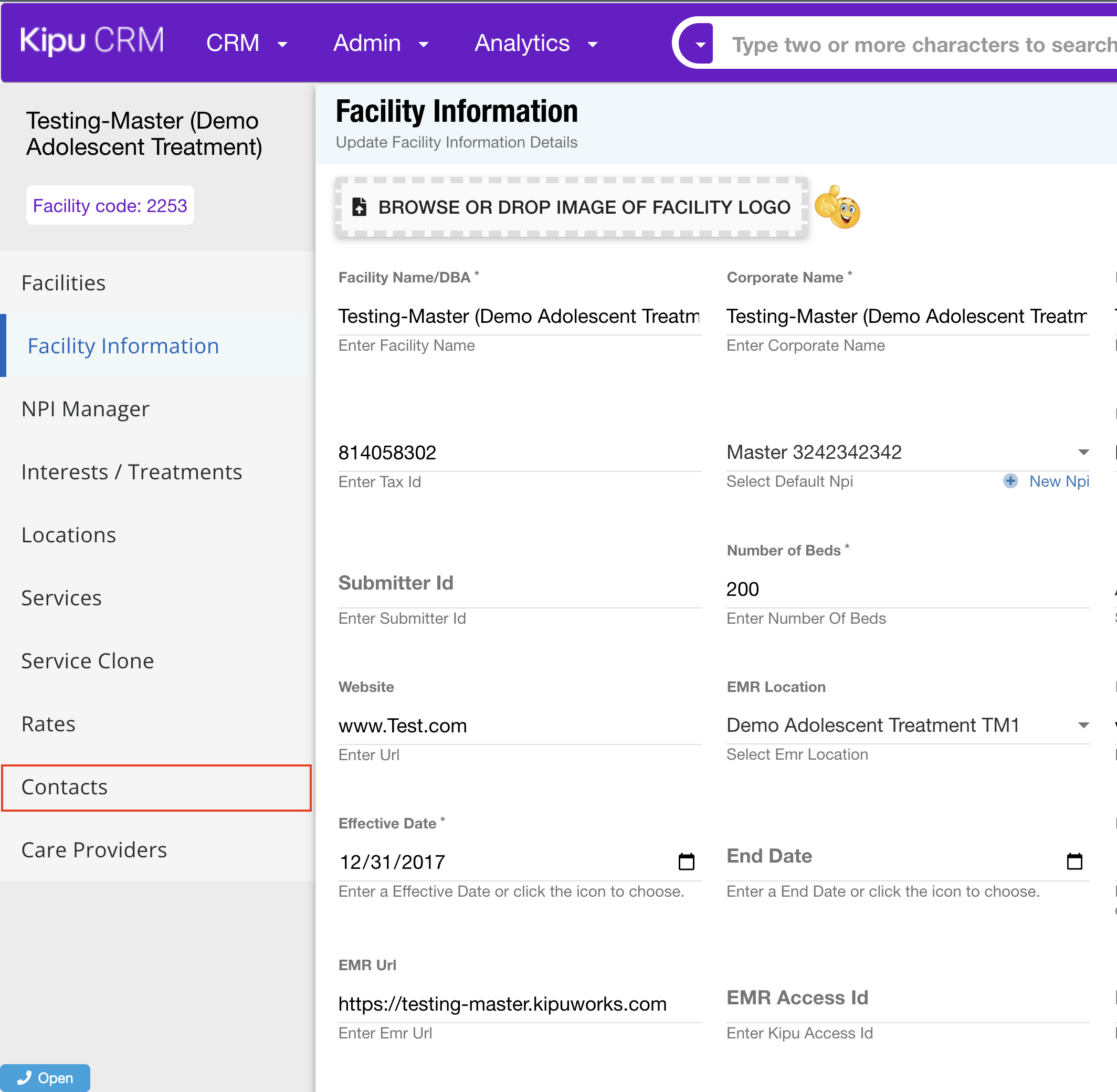Image resolution: width=1117 pixels, height=1092 pixels.
Task: Expand the EMR Location dropdown
Action: (x=1083, y=726)
